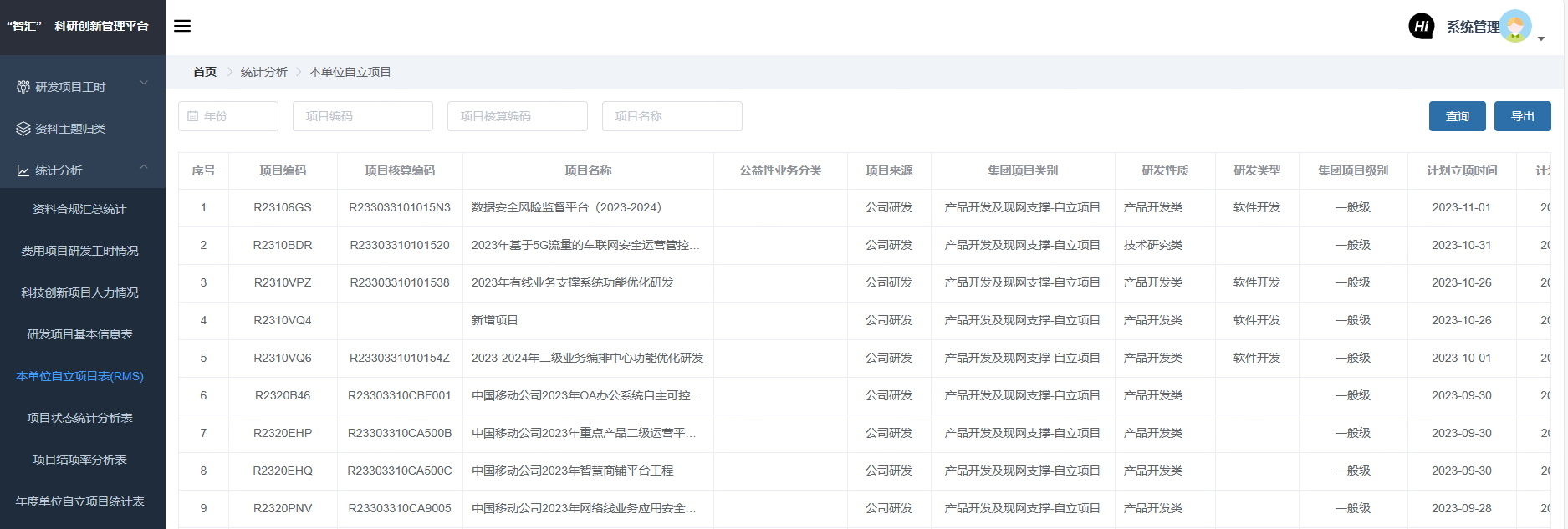Click the 统计分析 chart icon

pos(23,170)
